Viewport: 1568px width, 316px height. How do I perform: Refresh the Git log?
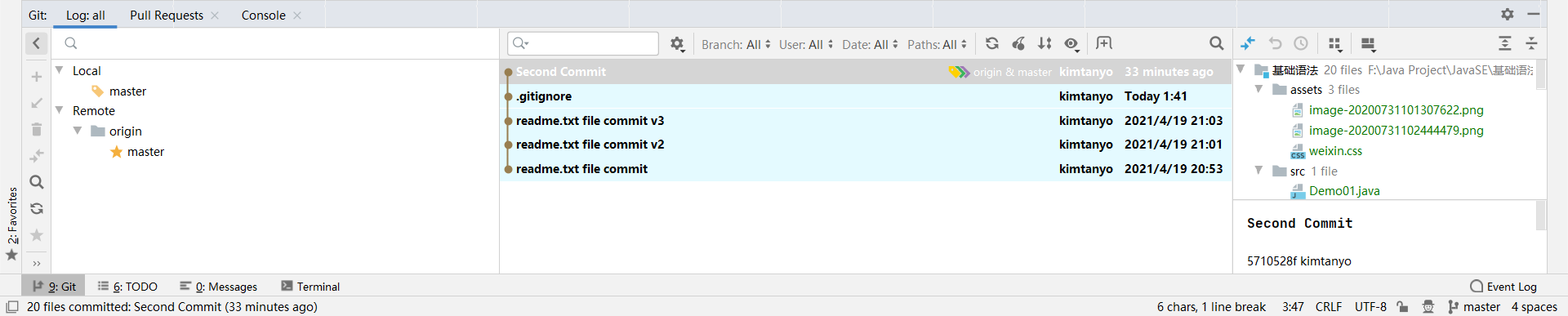pyautogui.click(x=991, y=43)
